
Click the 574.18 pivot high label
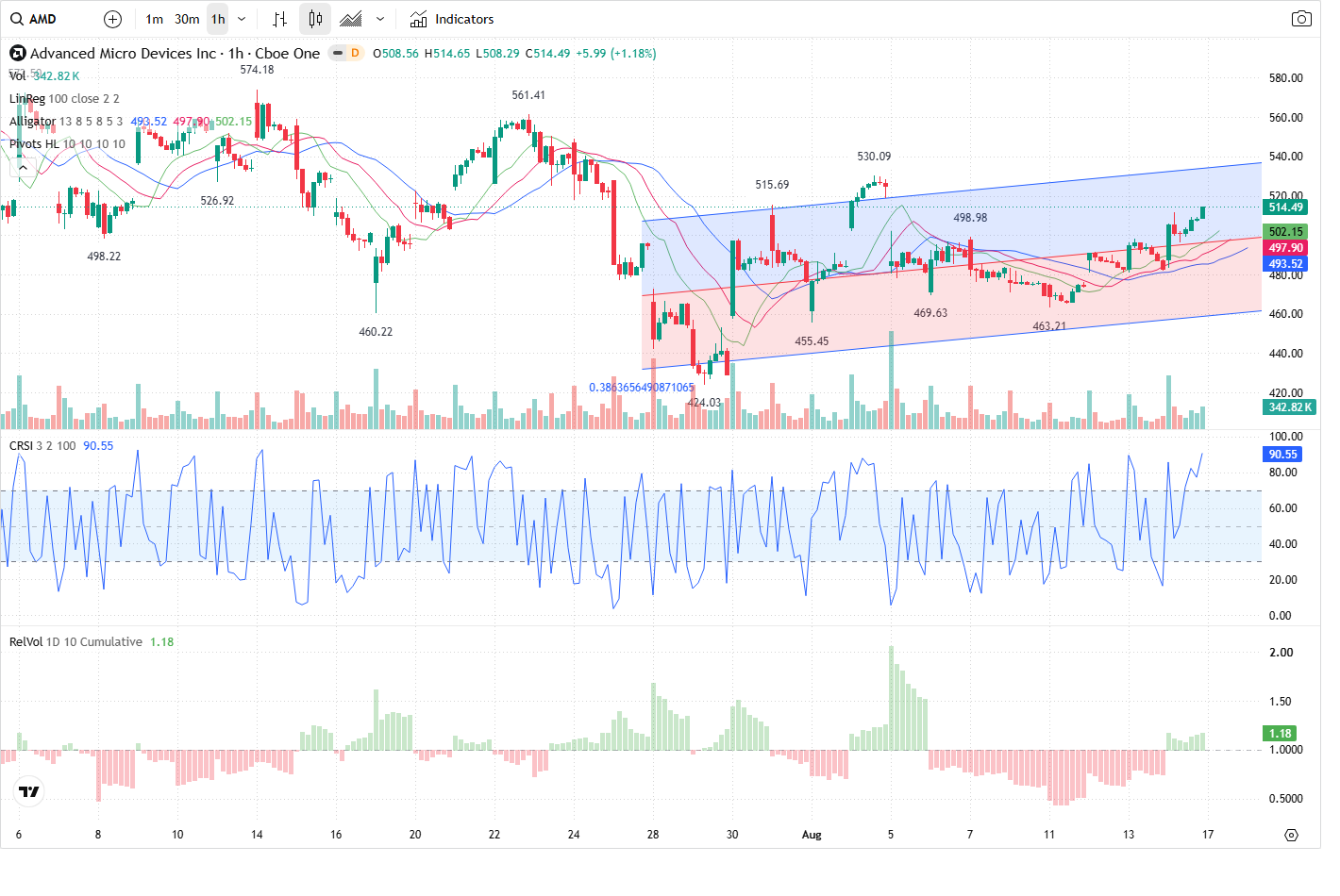(x=257, y=70)
